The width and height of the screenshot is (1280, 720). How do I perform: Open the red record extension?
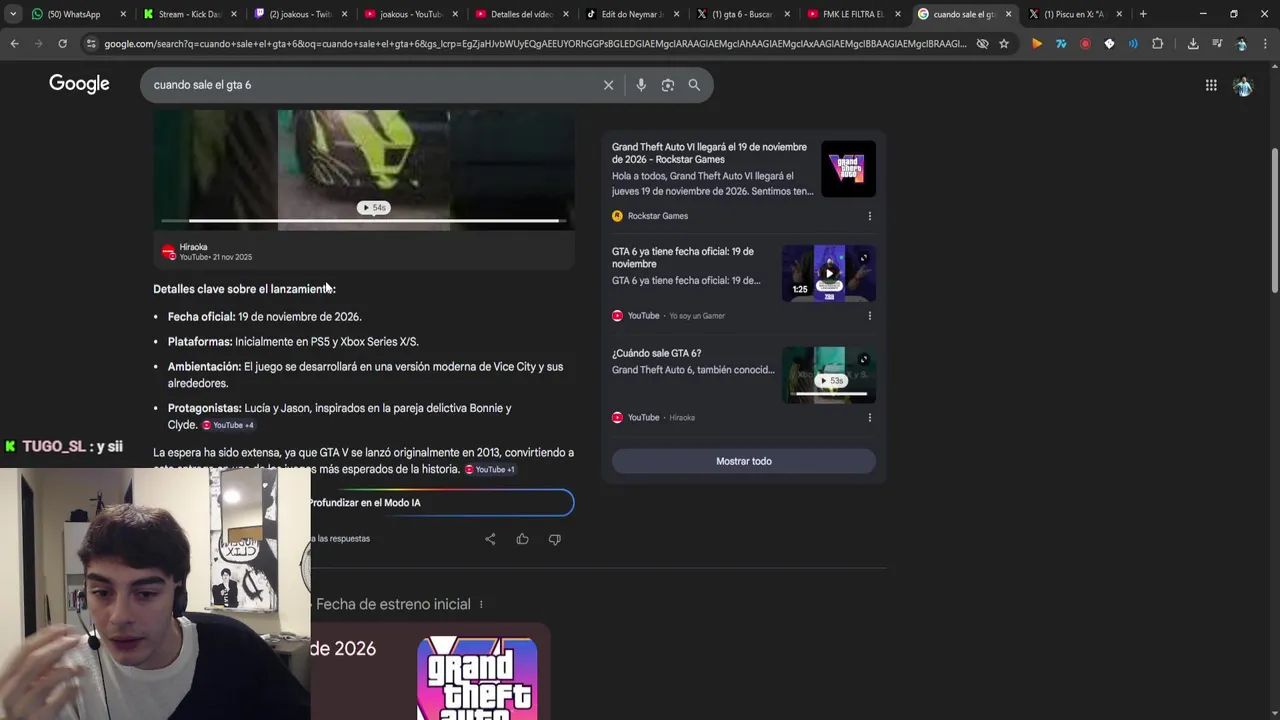[x=1085, y=44]
